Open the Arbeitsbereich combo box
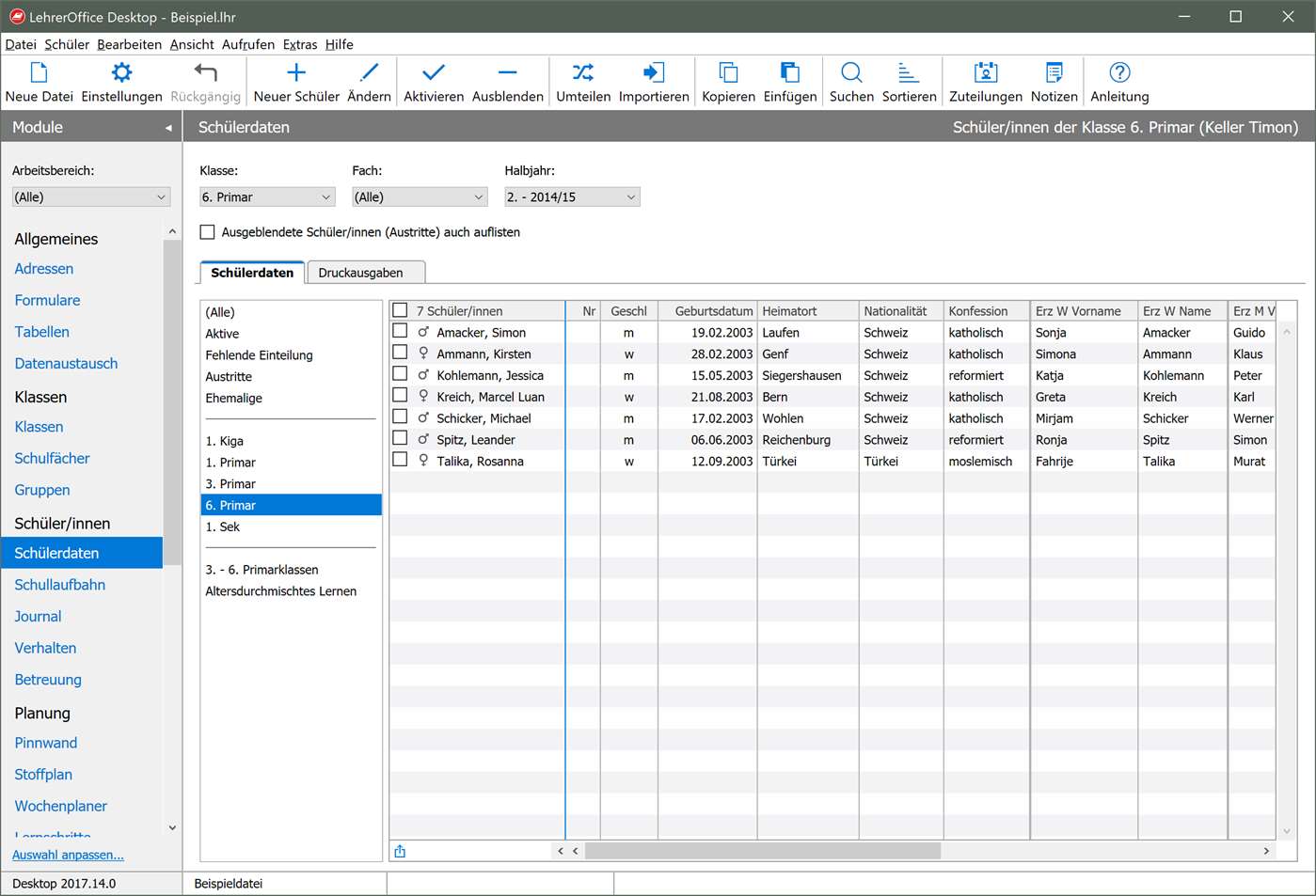The image size is (1316, 896). click(90, 197)
